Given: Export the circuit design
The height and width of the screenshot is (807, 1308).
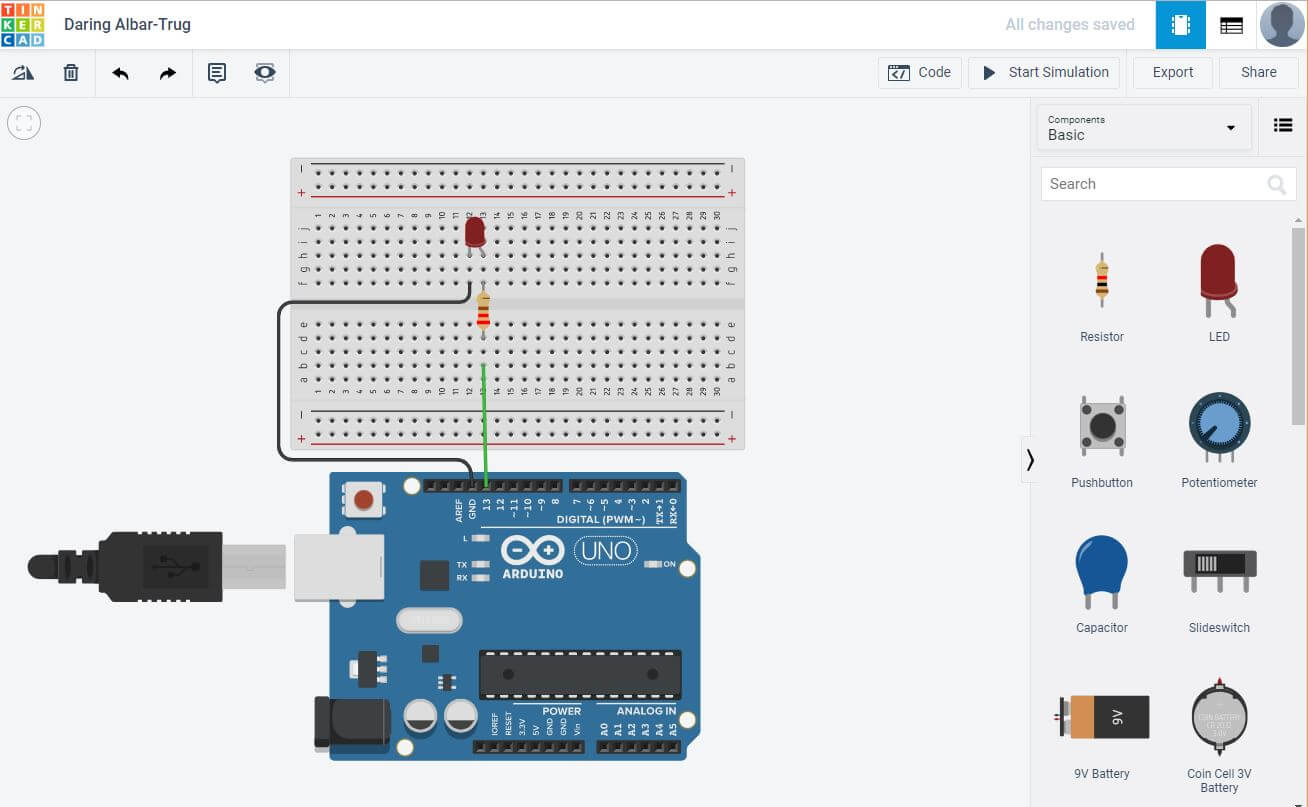Looking at the screenshot, I should point(1171,72).
